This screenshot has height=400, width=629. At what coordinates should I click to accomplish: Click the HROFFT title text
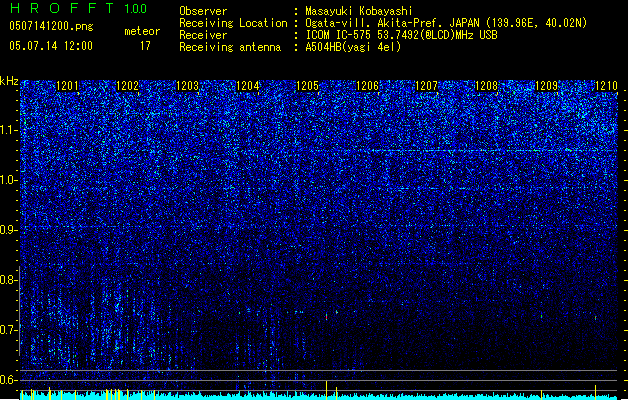tap(62, 8)
